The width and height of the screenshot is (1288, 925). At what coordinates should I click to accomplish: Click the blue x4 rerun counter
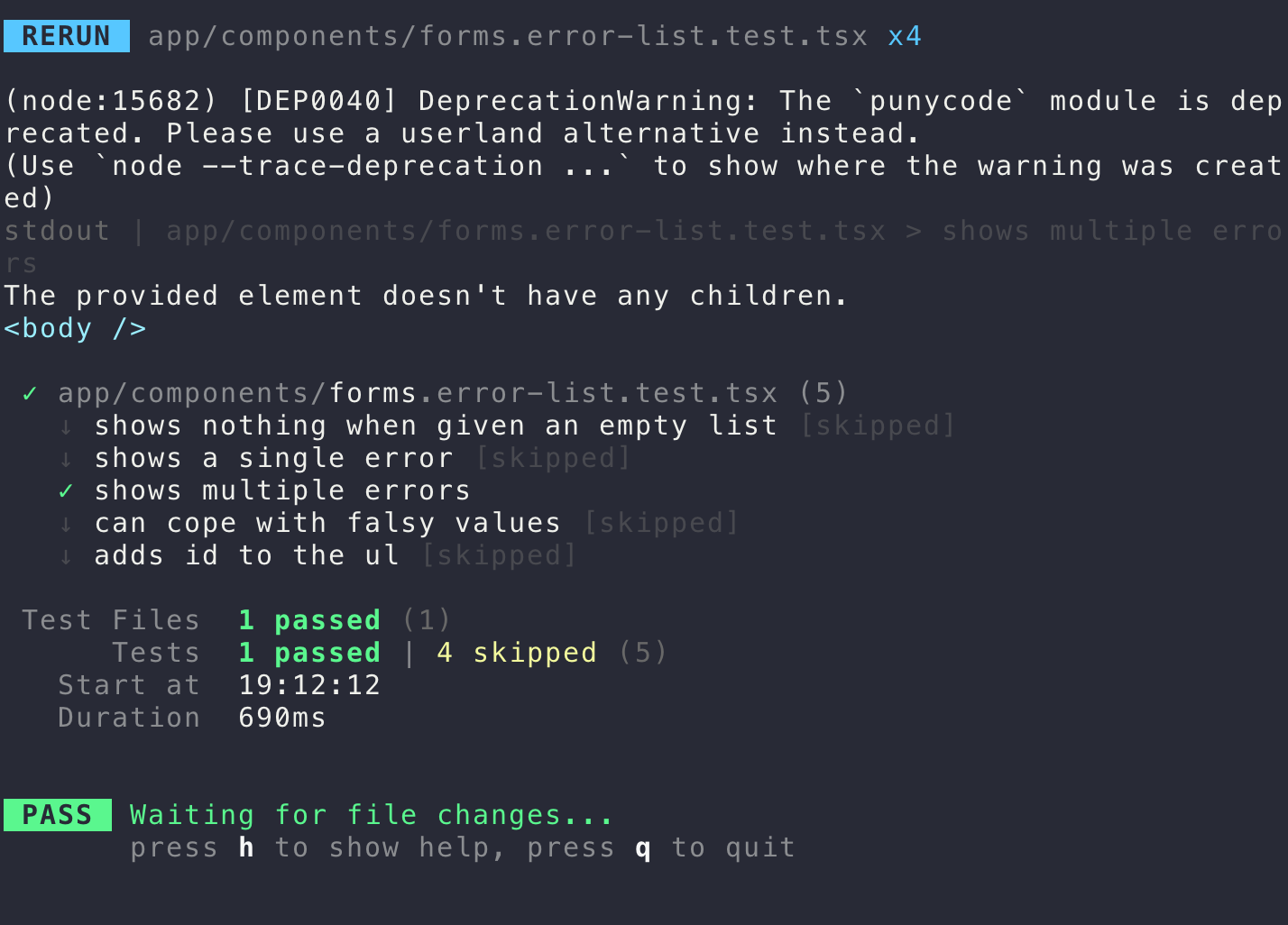click(x=905, y=36)
